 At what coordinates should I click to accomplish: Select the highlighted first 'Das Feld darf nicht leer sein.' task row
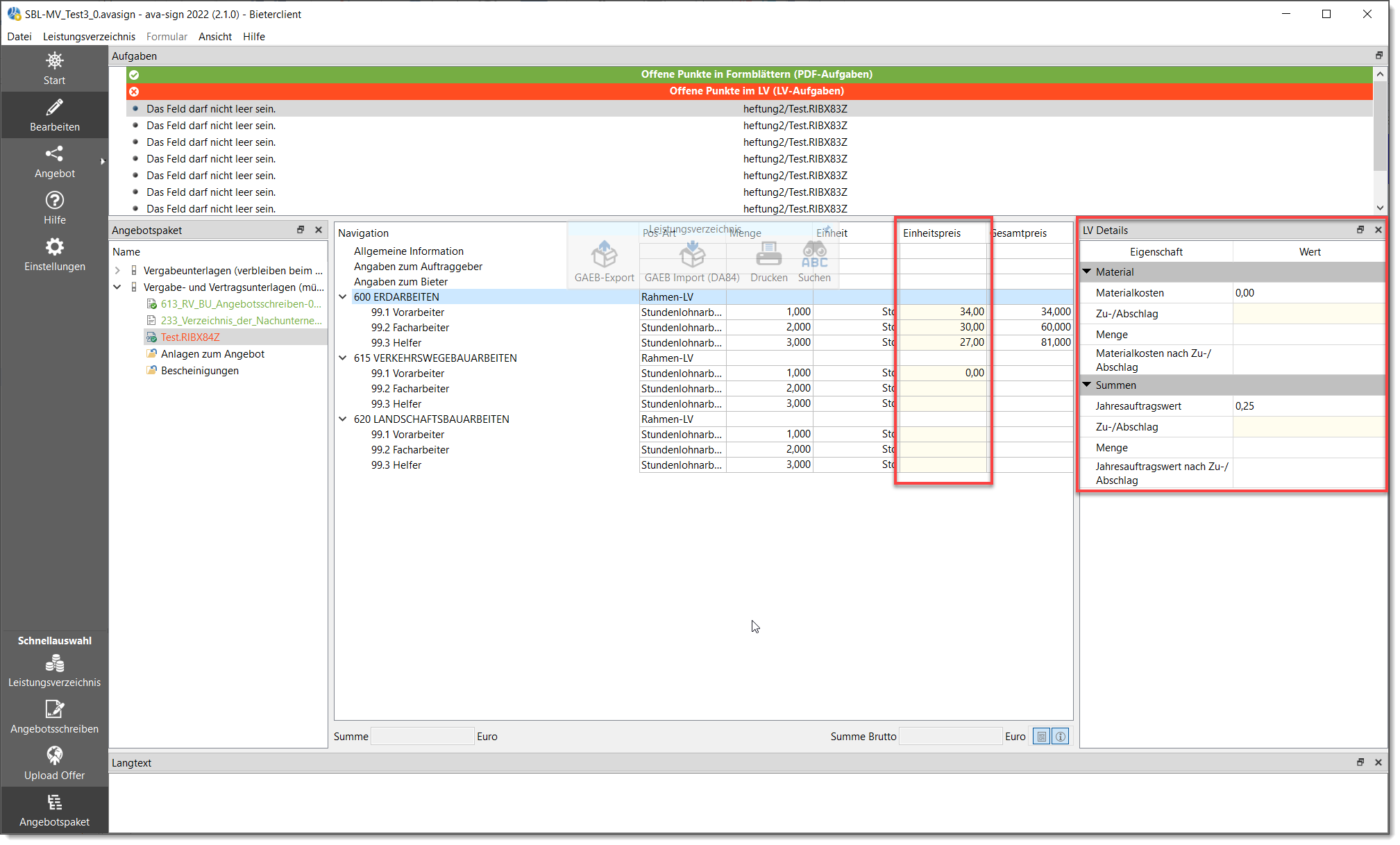click(x=749, y=109)
